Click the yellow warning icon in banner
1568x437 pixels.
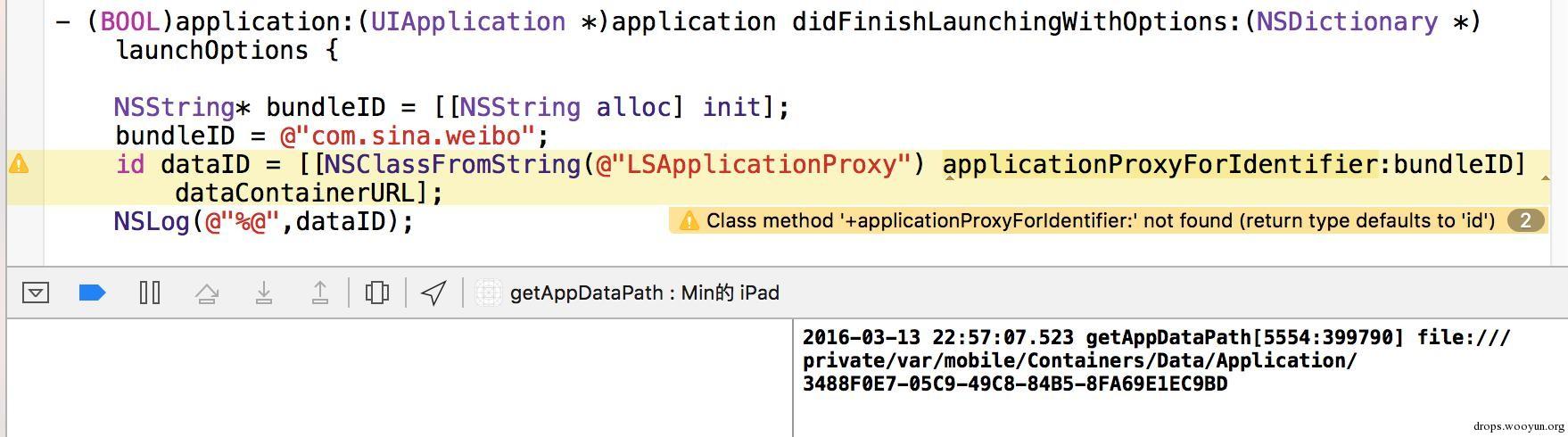(689, 221)
